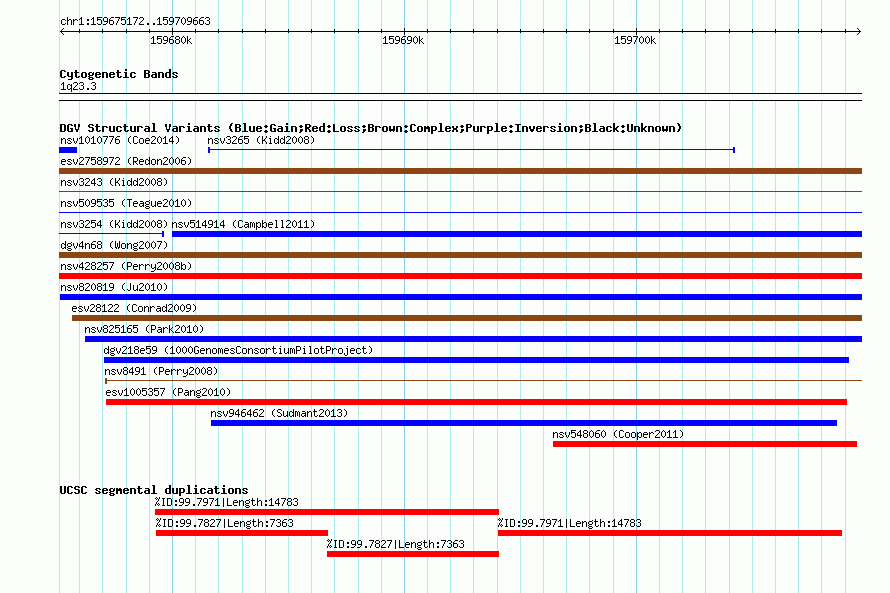Viewport: 890px width, 593px height.
Task: Click the blue nsv820819 gain bar
Action: (x=460, y=297)
